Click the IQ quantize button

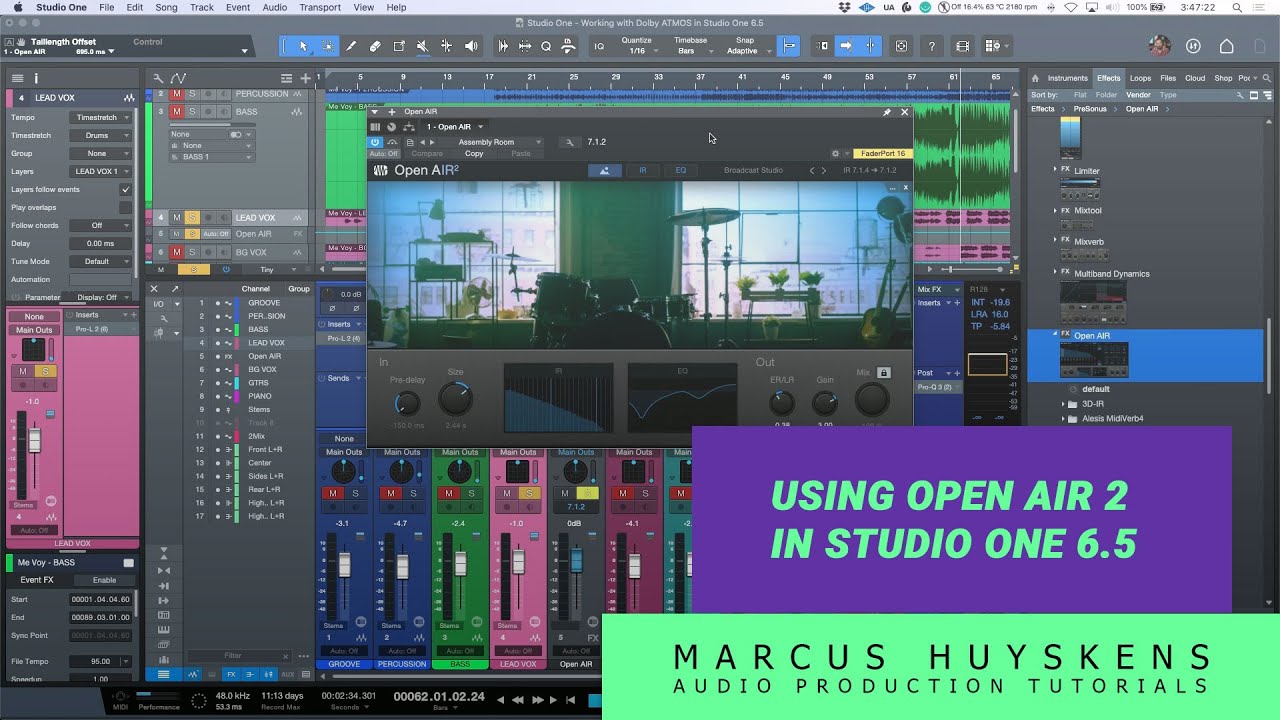coord(599,46)
